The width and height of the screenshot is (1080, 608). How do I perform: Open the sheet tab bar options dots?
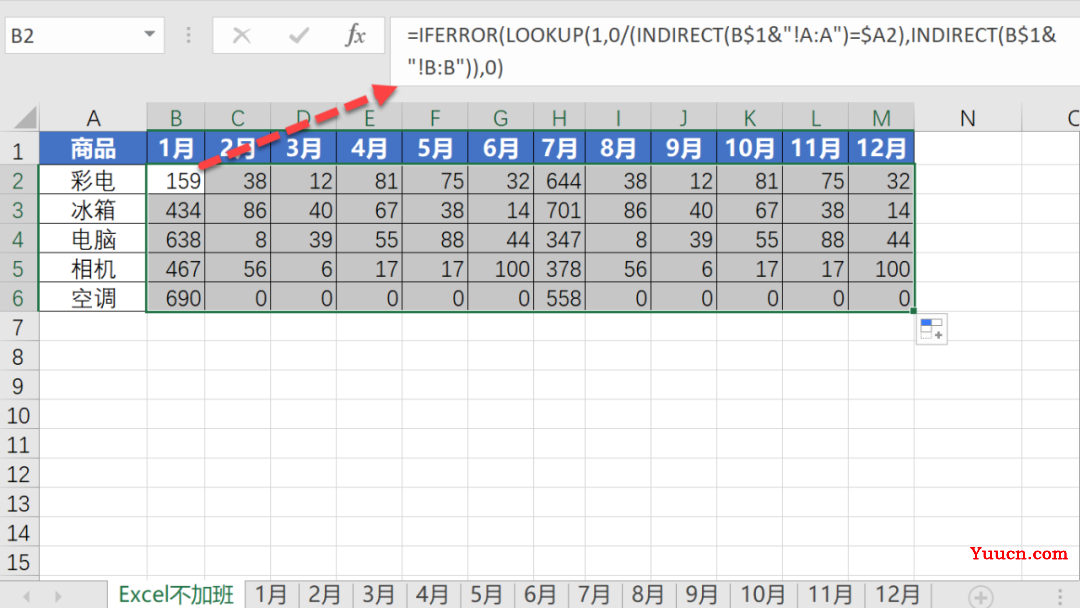(x=1060, y=596)
